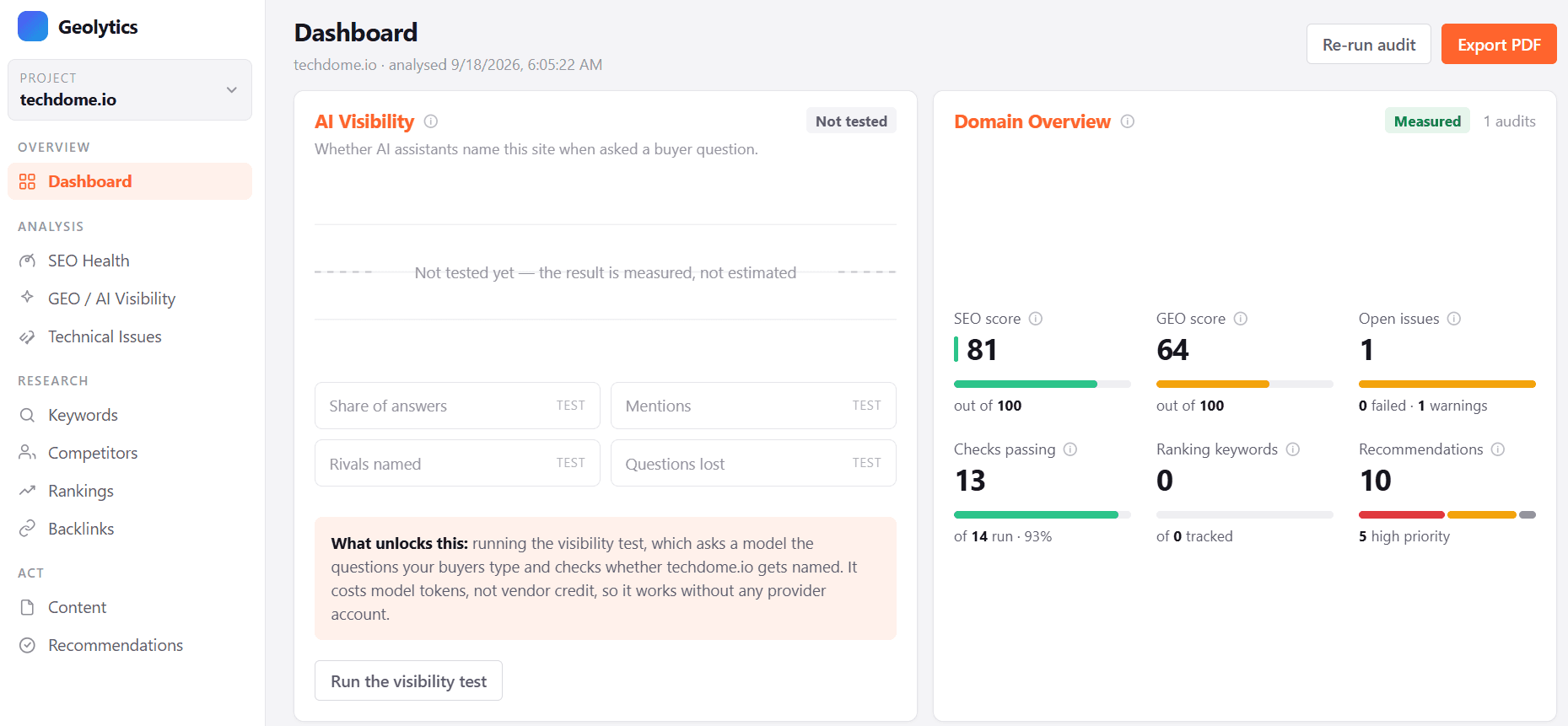Click the Questions lost card
The image size is (1568, 726).
point(753,463)
